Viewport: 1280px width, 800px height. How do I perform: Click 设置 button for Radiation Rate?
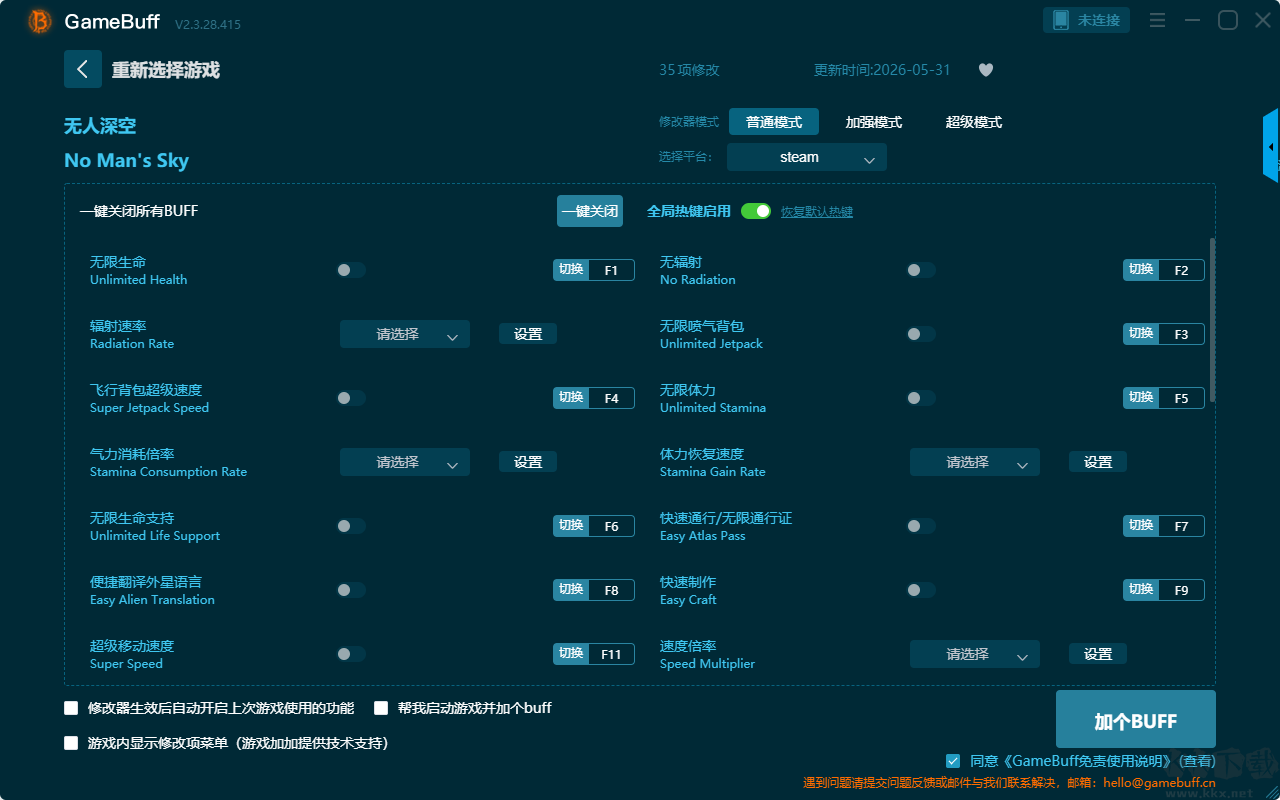[x=528, y=334]
